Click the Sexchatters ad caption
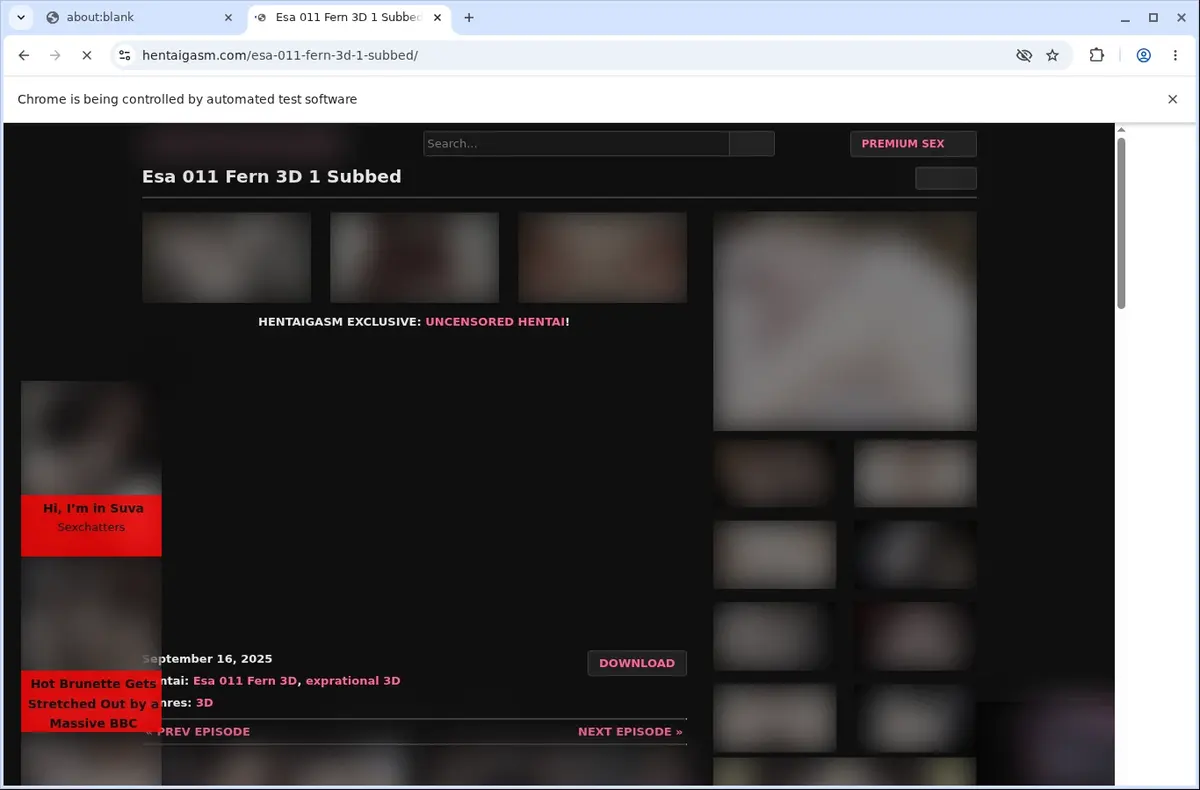The image size is (1200, 790). [x=91, y=527]
